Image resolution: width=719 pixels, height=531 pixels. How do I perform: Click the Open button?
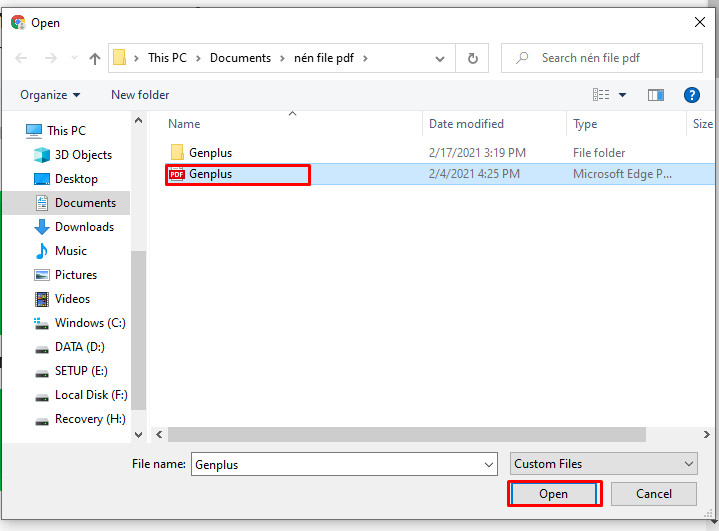tap(553, 494)
